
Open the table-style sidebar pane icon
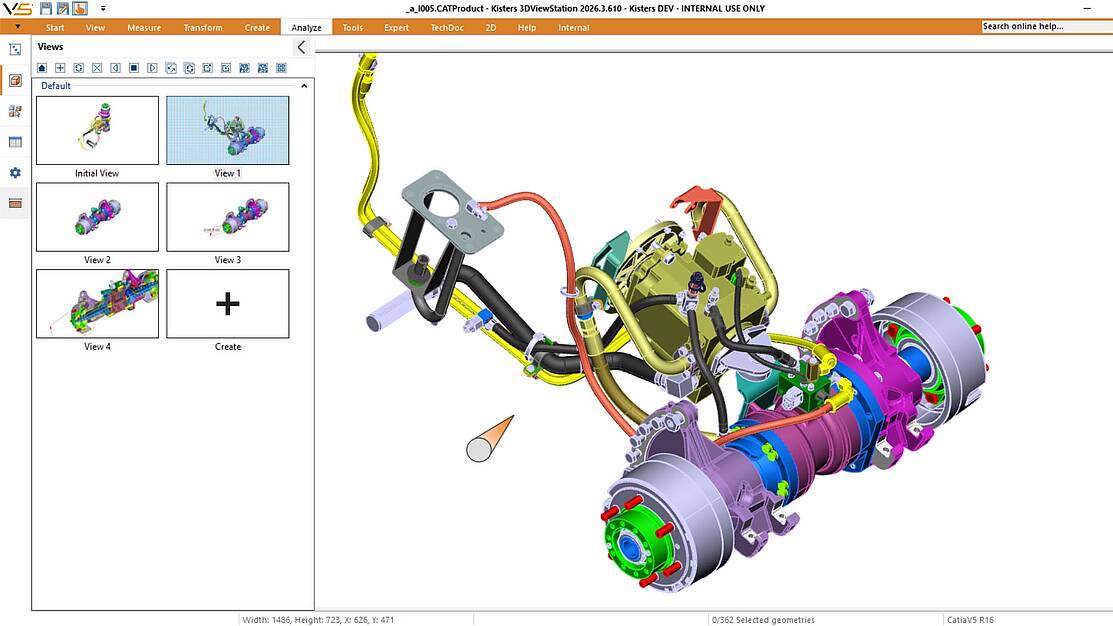point(15,142)
